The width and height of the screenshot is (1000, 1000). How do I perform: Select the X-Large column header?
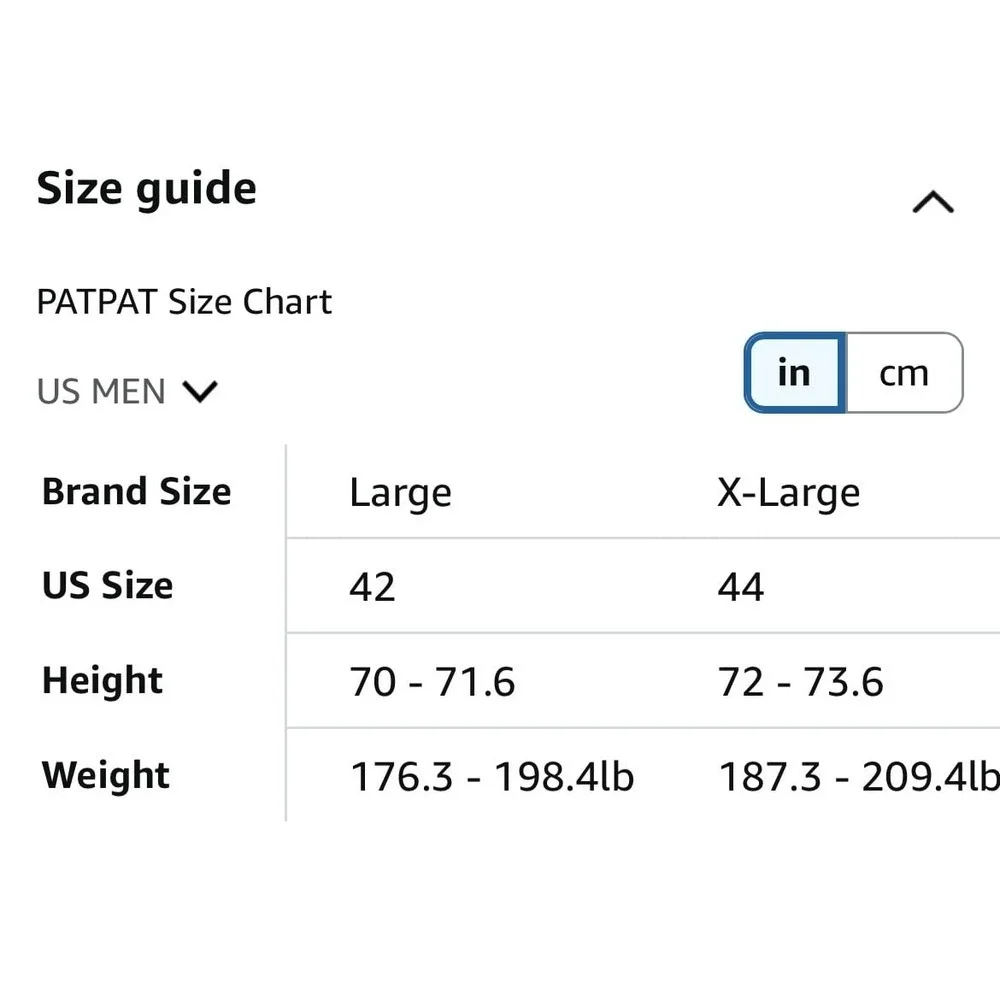click(789, 493)
